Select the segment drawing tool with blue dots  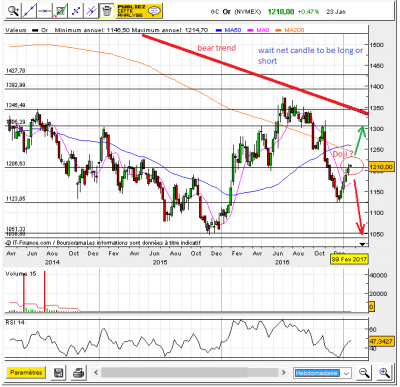[x=76, y=11]
